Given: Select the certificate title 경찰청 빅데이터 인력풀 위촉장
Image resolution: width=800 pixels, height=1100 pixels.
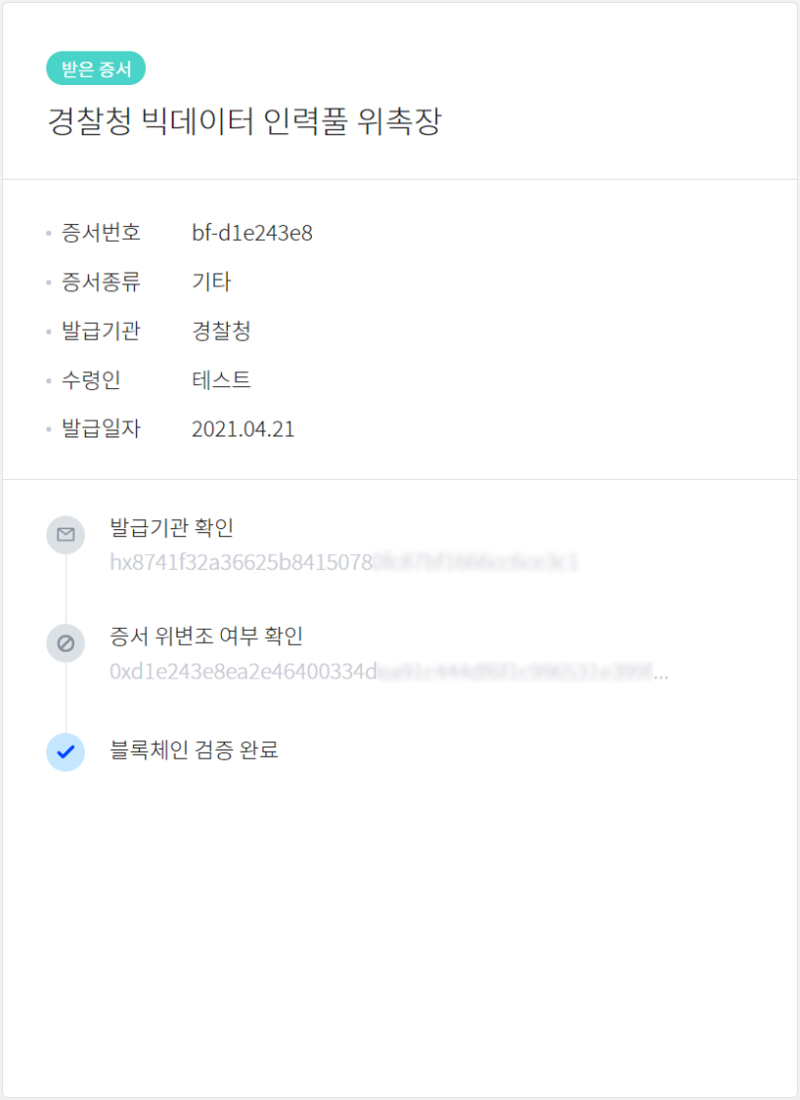Looking at the screenshot, I should tap(244, 121).
